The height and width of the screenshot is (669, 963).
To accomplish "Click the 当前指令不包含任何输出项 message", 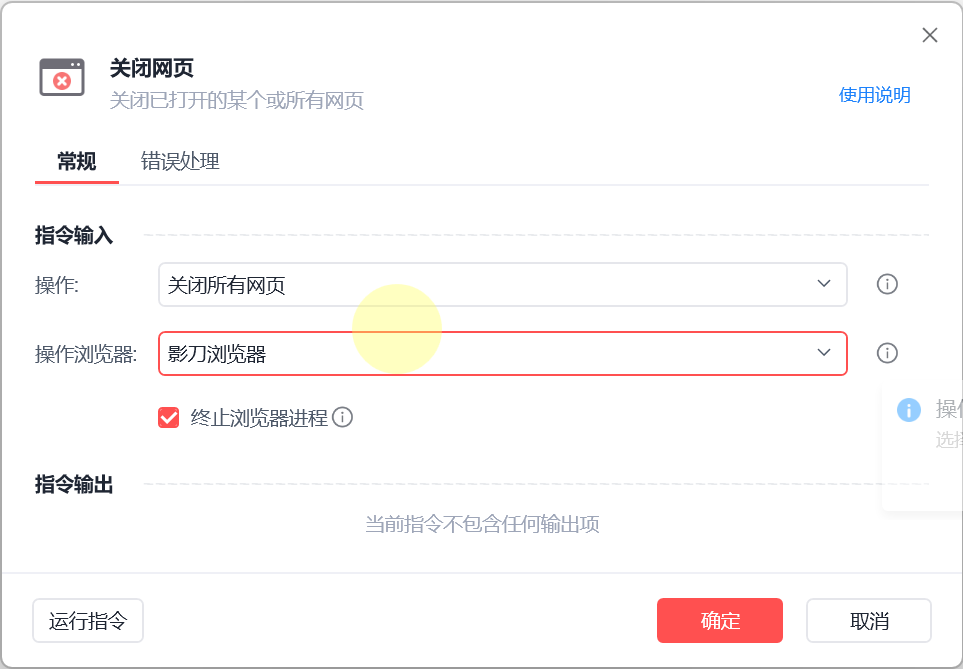I will point(482,524).
